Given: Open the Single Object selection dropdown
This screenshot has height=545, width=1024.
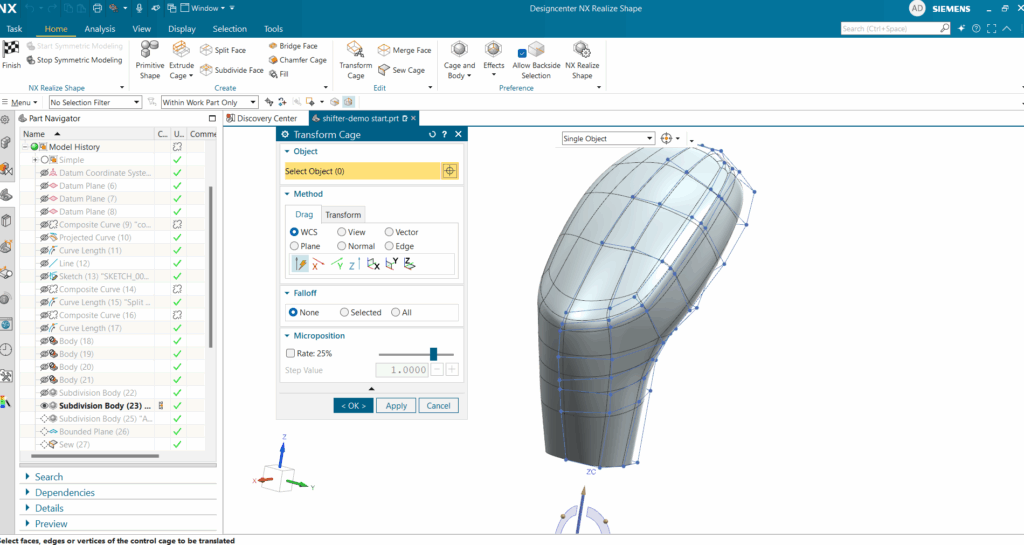Looking at the screenshot, I should tap(608, 138).
